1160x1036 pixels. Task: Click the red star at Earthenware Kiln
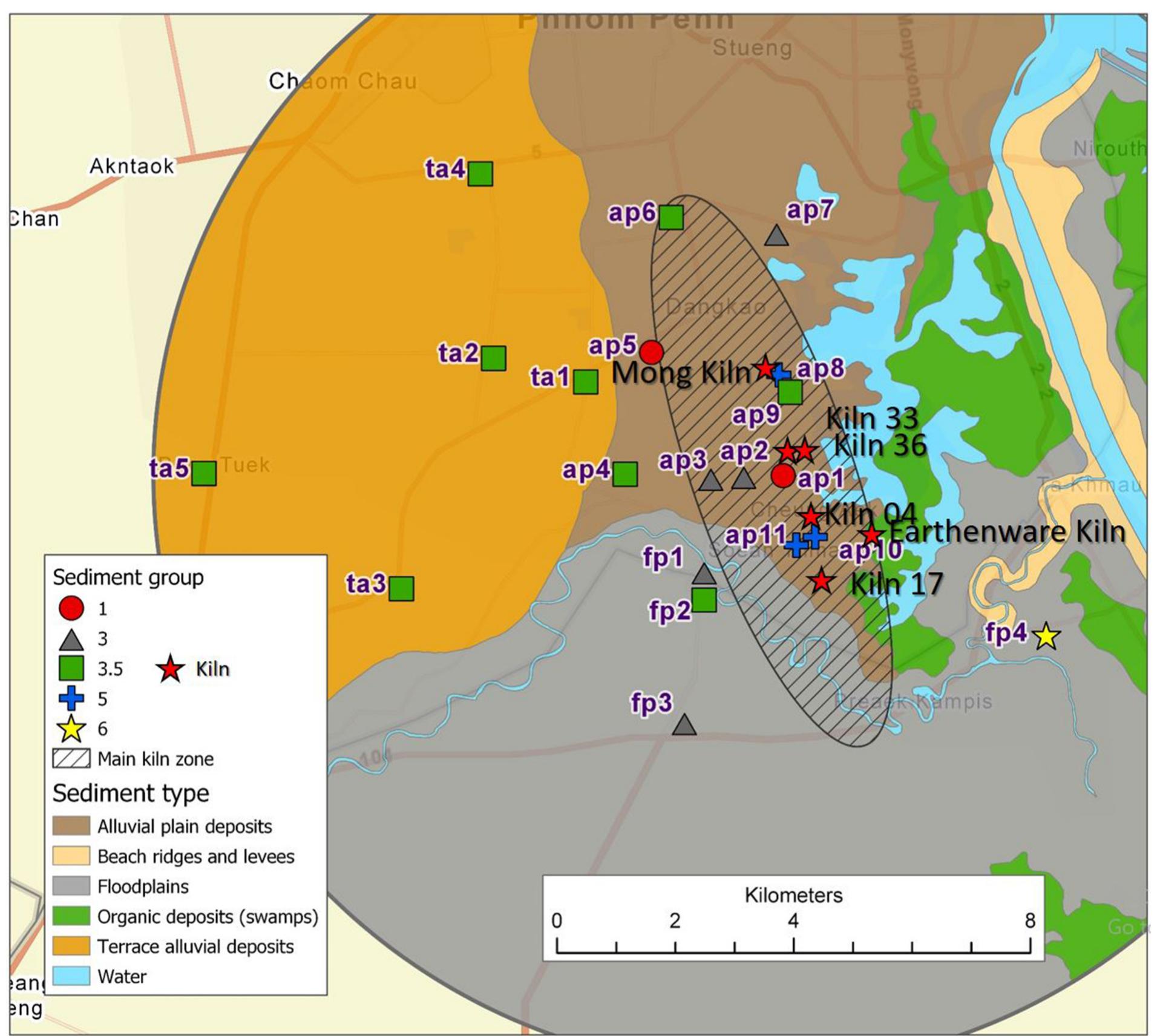tap(871, 535)
